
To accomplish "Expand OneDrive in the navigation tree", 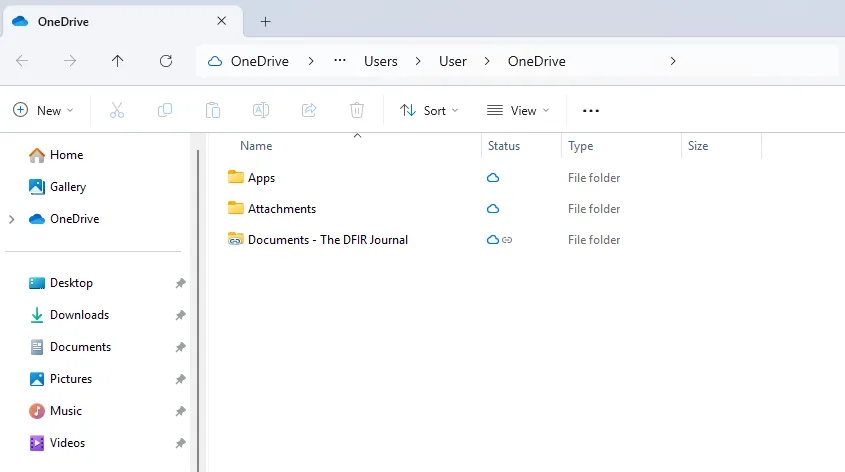I will pyautogui.click(x=11, y=219).
